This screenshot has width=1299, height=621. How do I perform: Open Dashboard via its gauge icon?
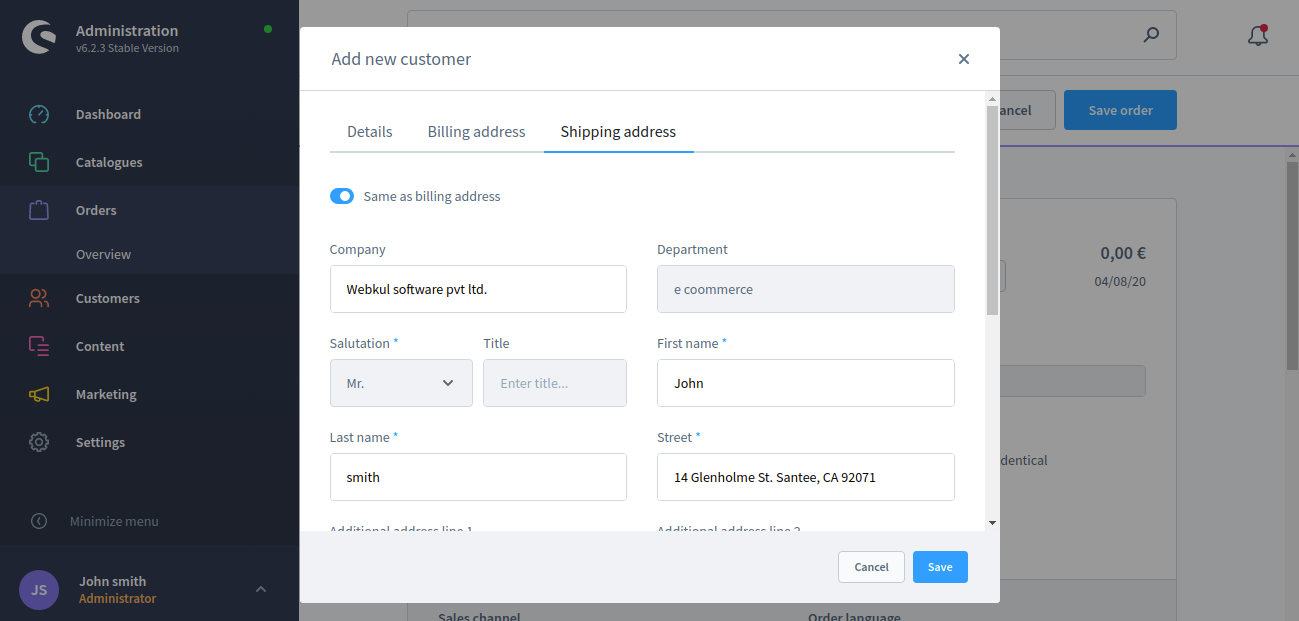[39, 114]
